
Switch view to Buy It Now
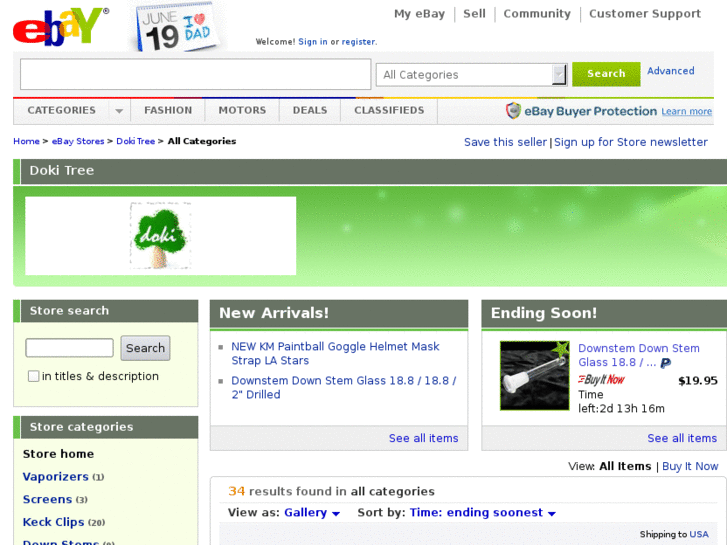[x=690, y=466]
